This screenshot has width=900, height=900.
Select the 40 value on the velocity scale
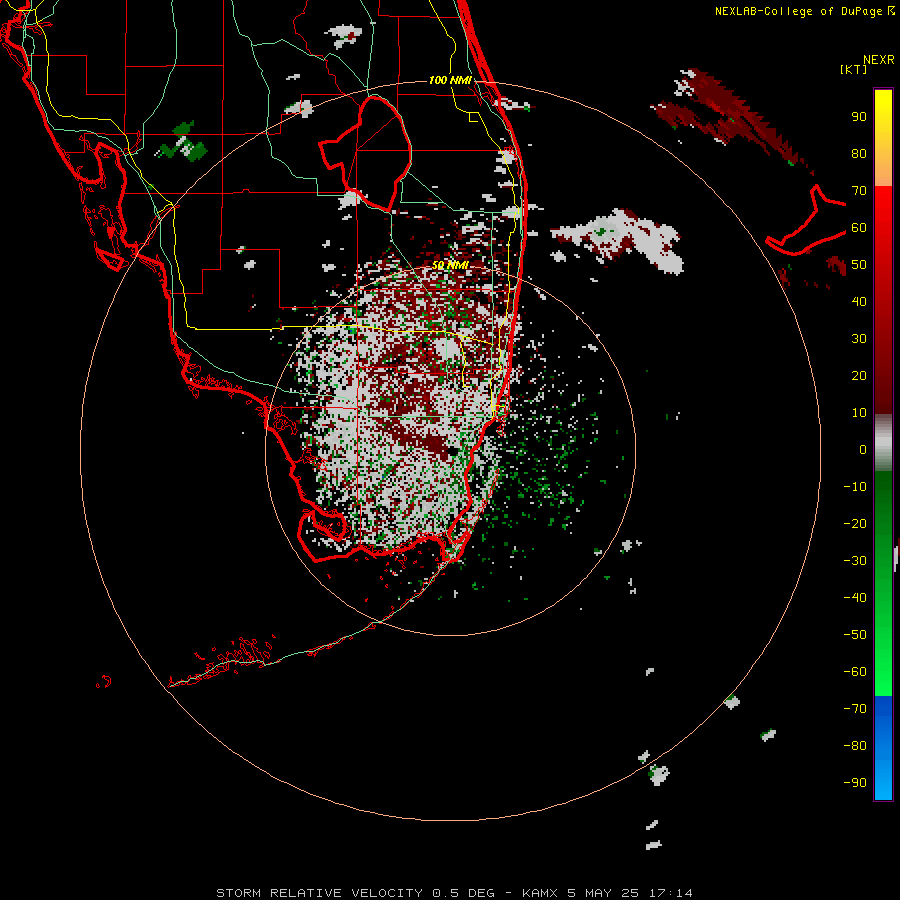click(x=859, y=302)
